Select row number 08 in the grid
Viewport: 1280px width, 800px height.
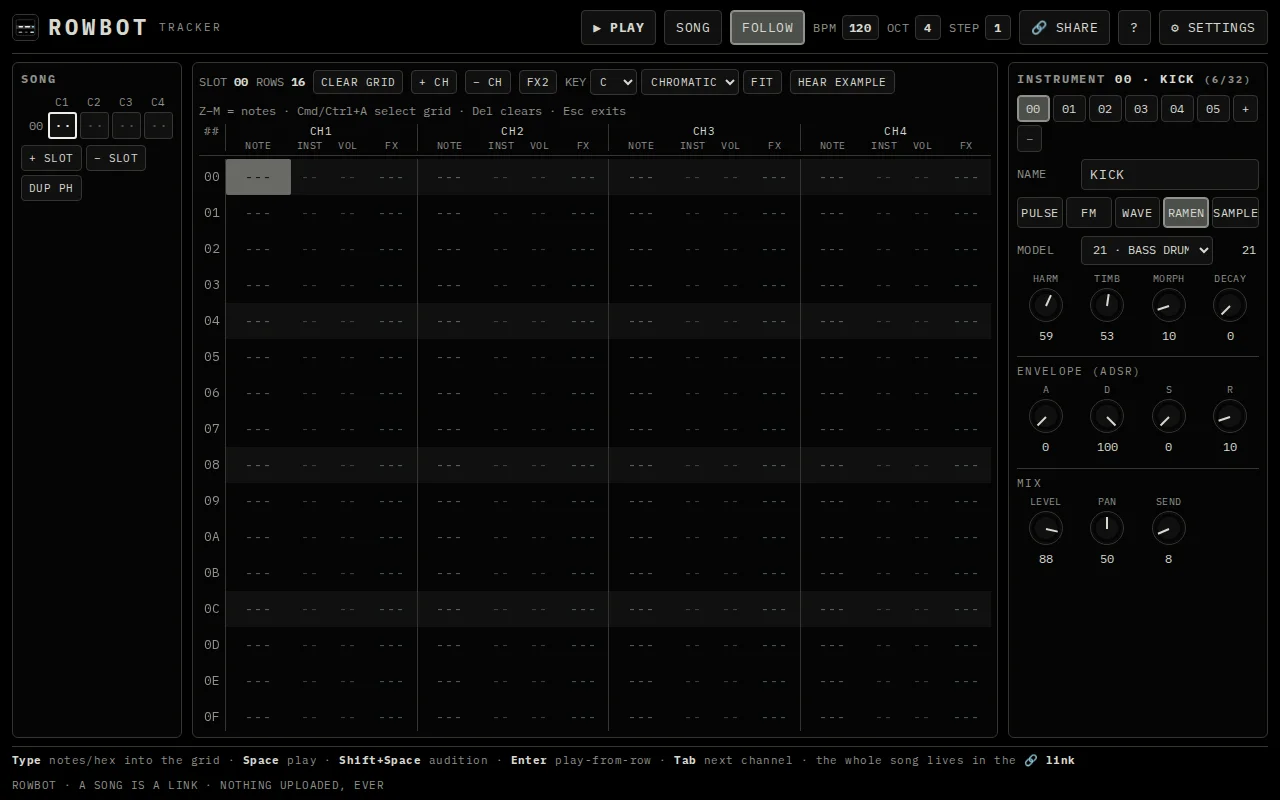(x=212, y=465)
